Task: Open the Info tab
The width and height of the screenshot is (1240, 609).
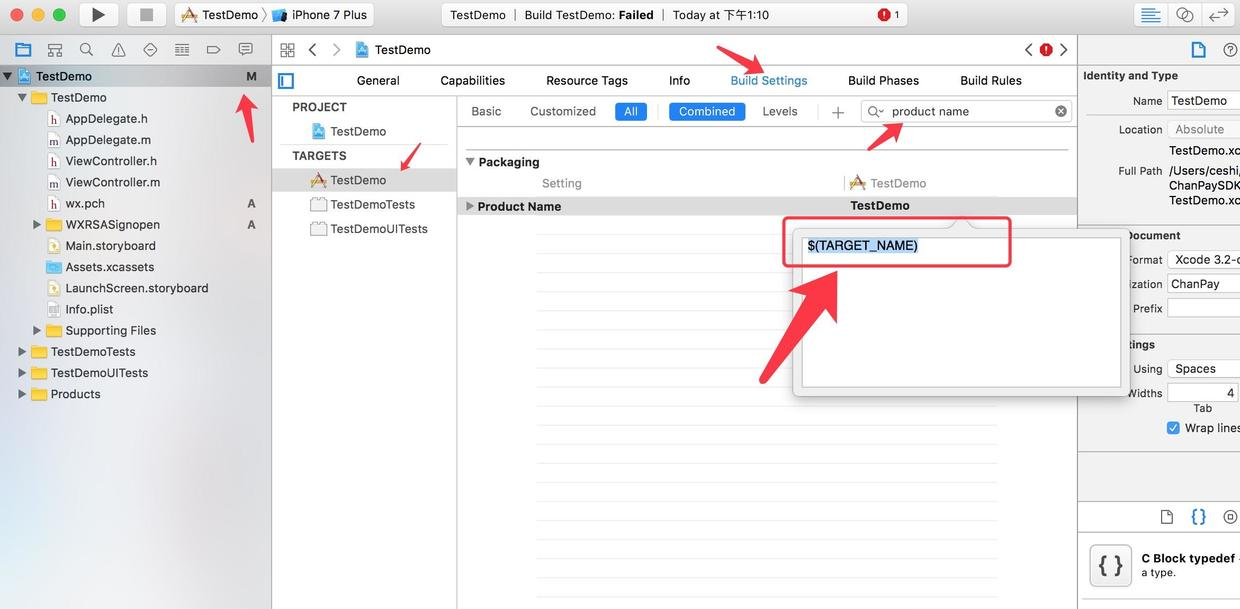Action: click(x=680, y=81)
